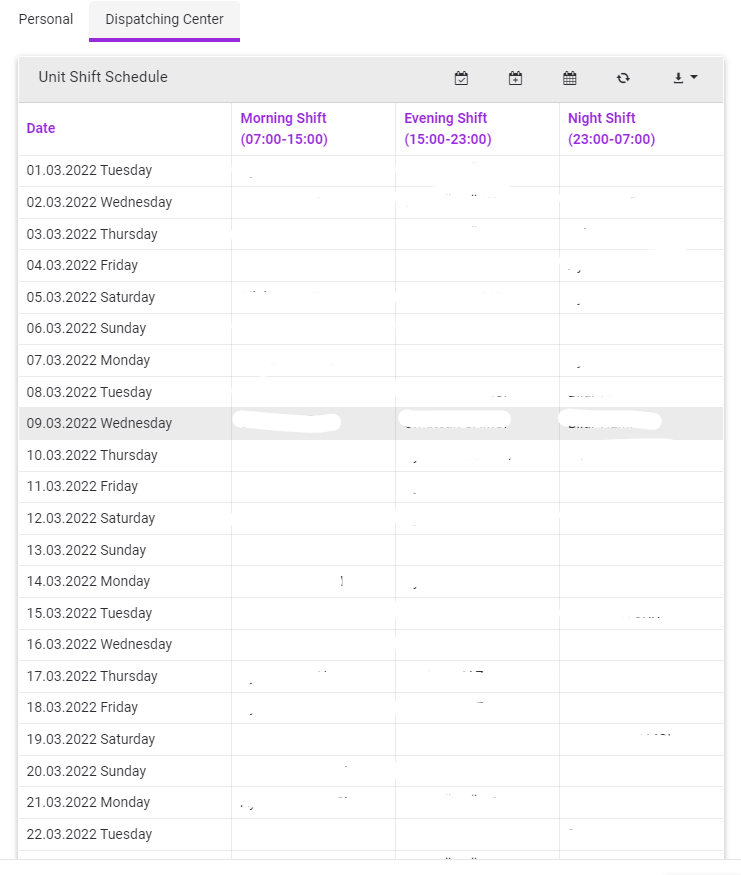Click the Unit Shift Schedule title
Image resolution: width=741 pixels, height=875 pixels.
(103, 77)
